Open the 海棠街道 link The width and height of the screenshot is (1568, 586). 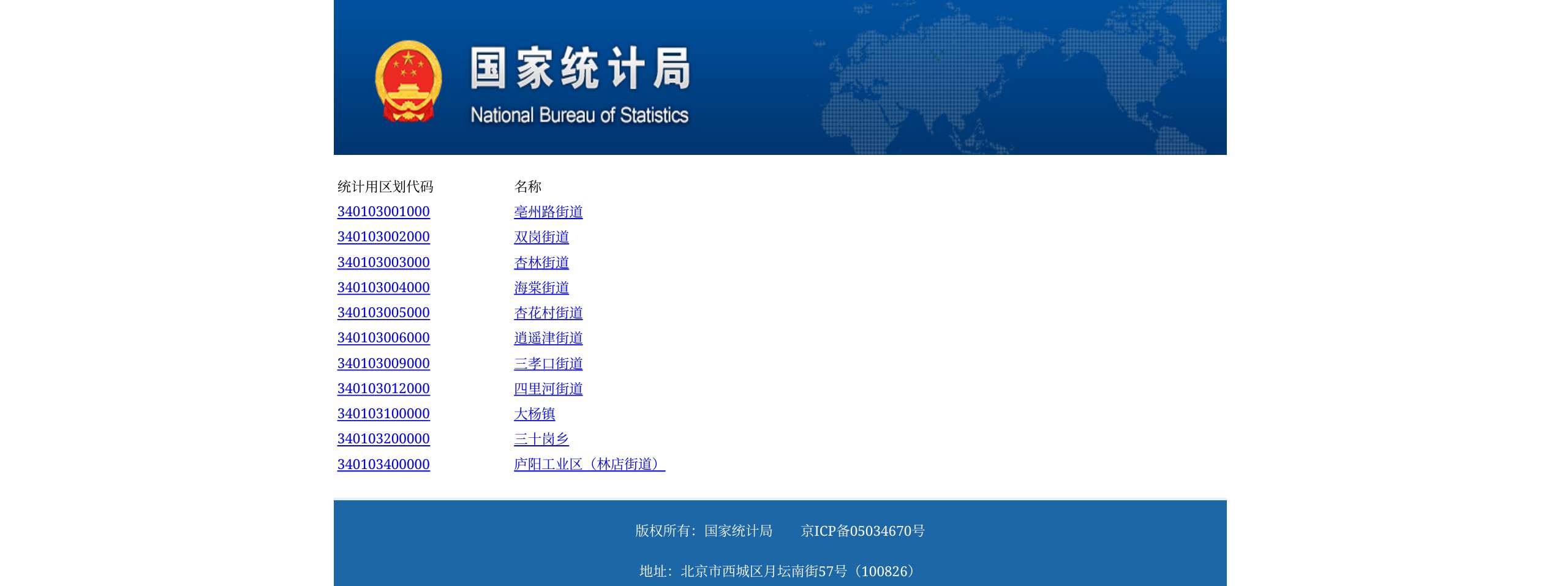pyautogui.click(x=541, y=288)
